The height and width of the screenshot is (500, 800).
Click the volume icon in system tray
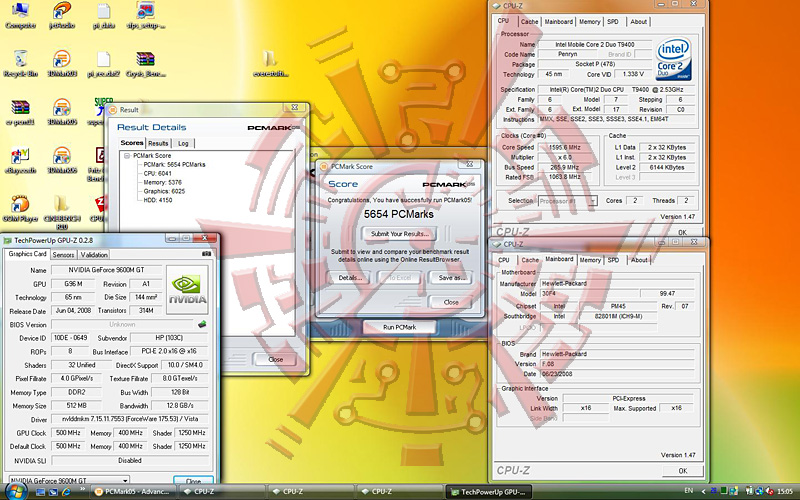point(770,492)
